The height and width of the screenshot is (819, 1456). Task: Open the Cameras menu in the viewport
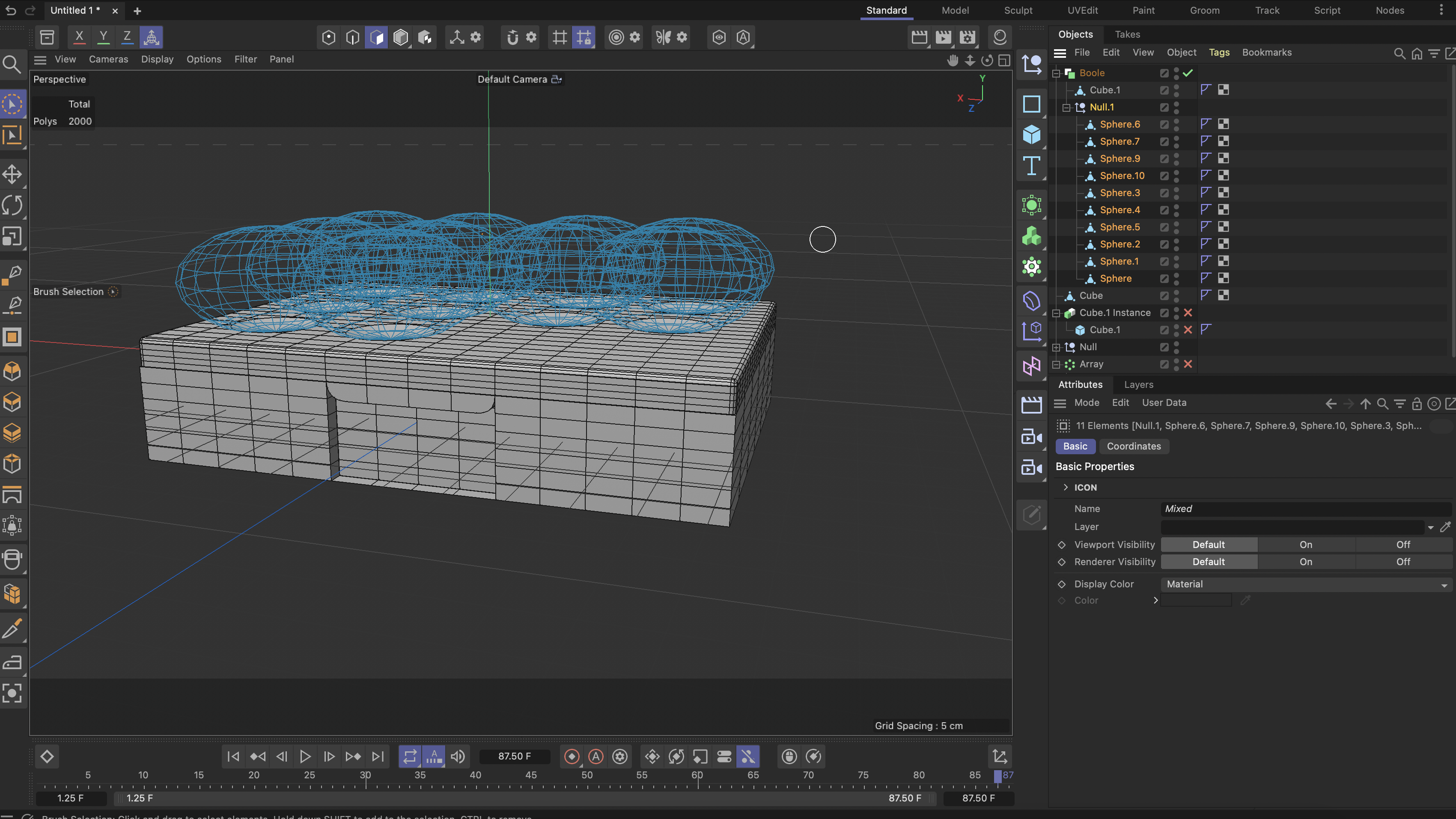point(108,59)
